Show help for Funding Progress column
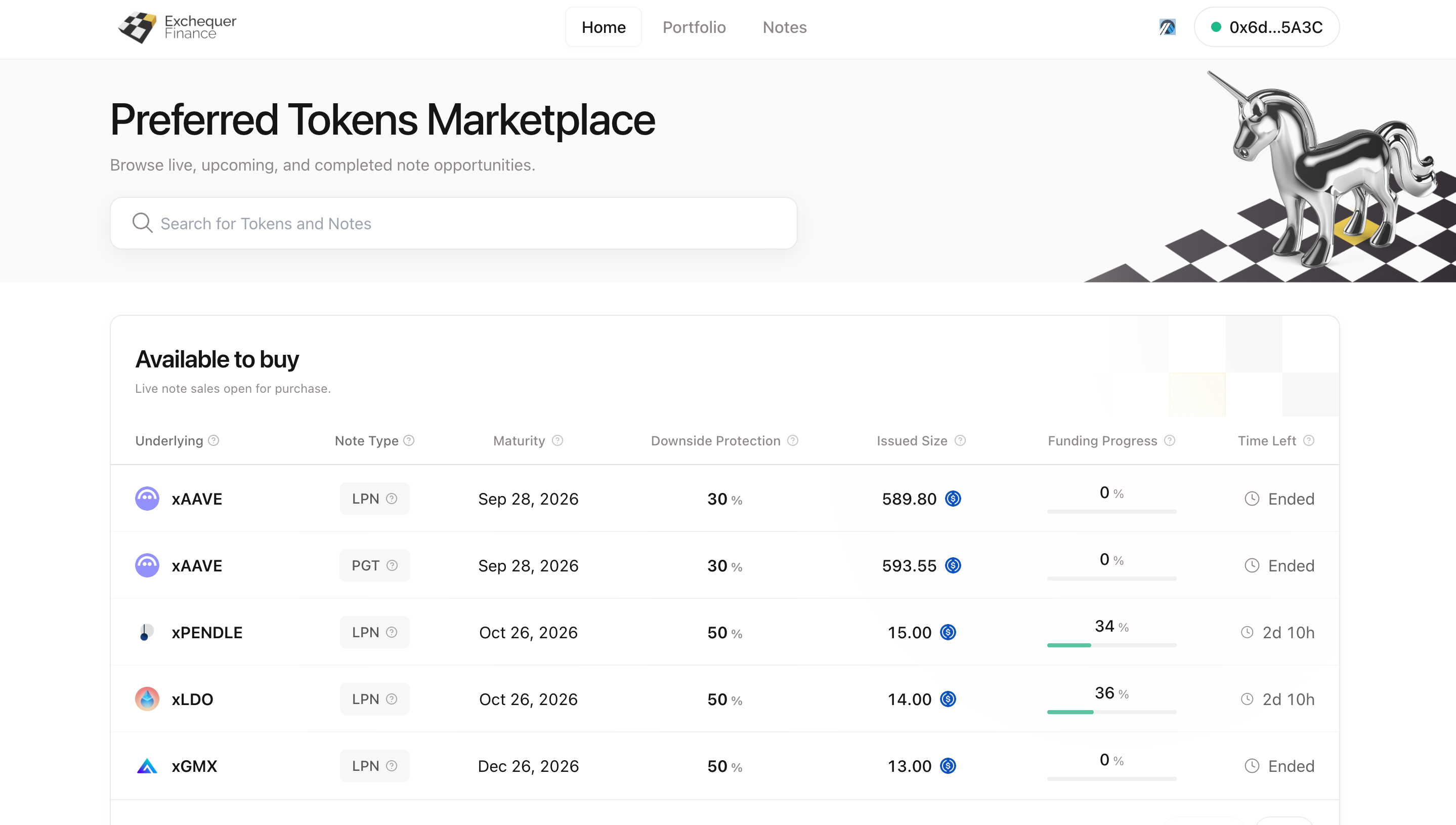Viewport: 1456px width, 825px height. coord(1170,440)
